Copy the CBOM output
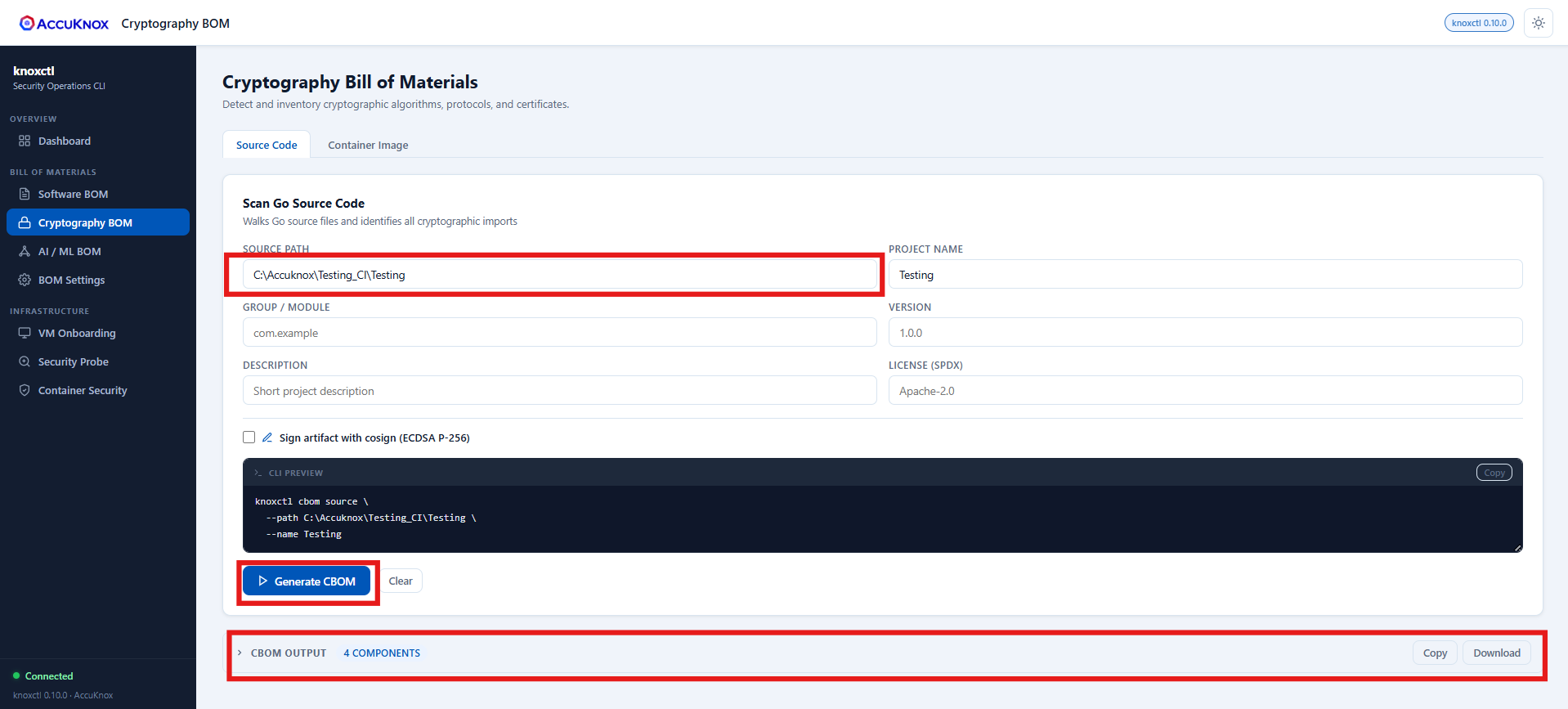This screenshot has width=1568, height=709. coord(1435,653)
